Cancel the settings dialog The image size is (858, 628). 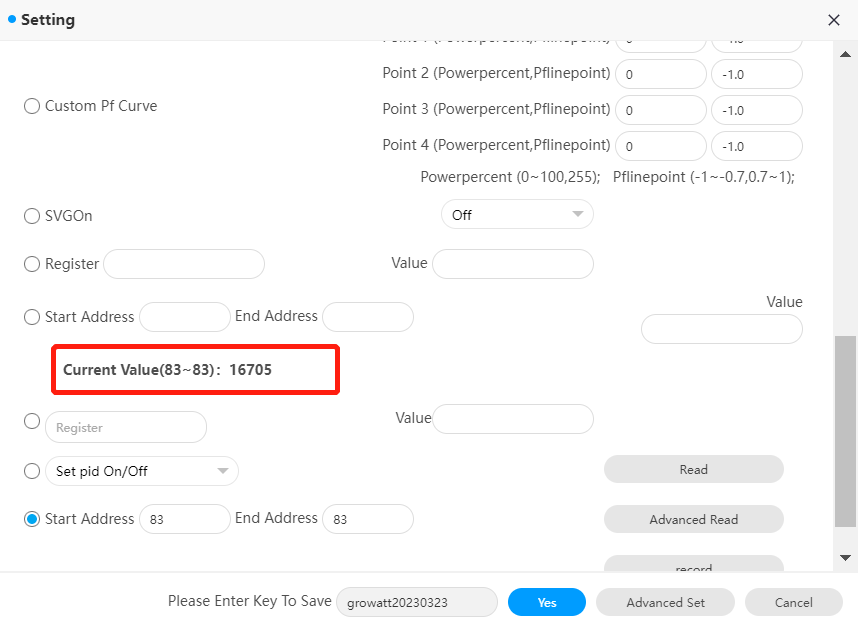point(793,602)
